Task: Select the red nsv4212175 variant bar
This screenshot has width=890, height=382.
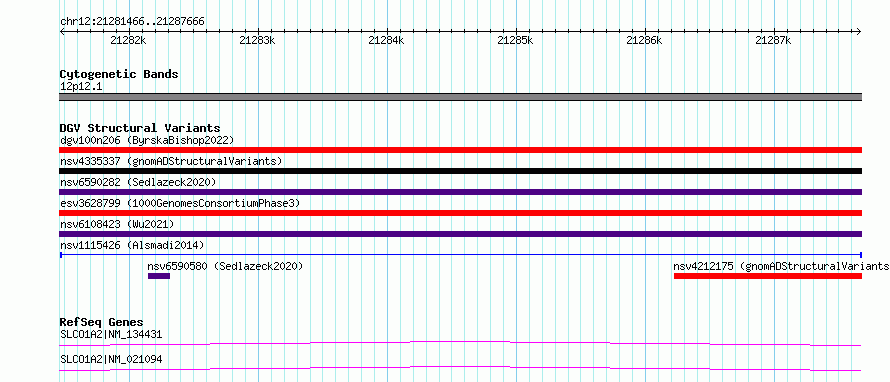Action: (768, 276)
